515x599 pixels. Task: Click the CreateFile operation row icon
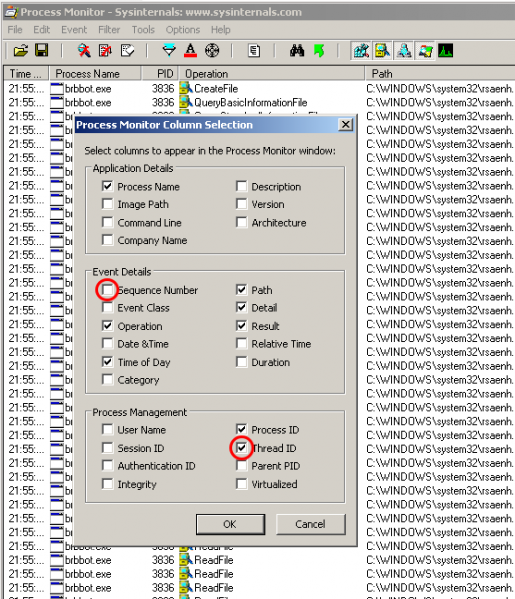(186, 89)
